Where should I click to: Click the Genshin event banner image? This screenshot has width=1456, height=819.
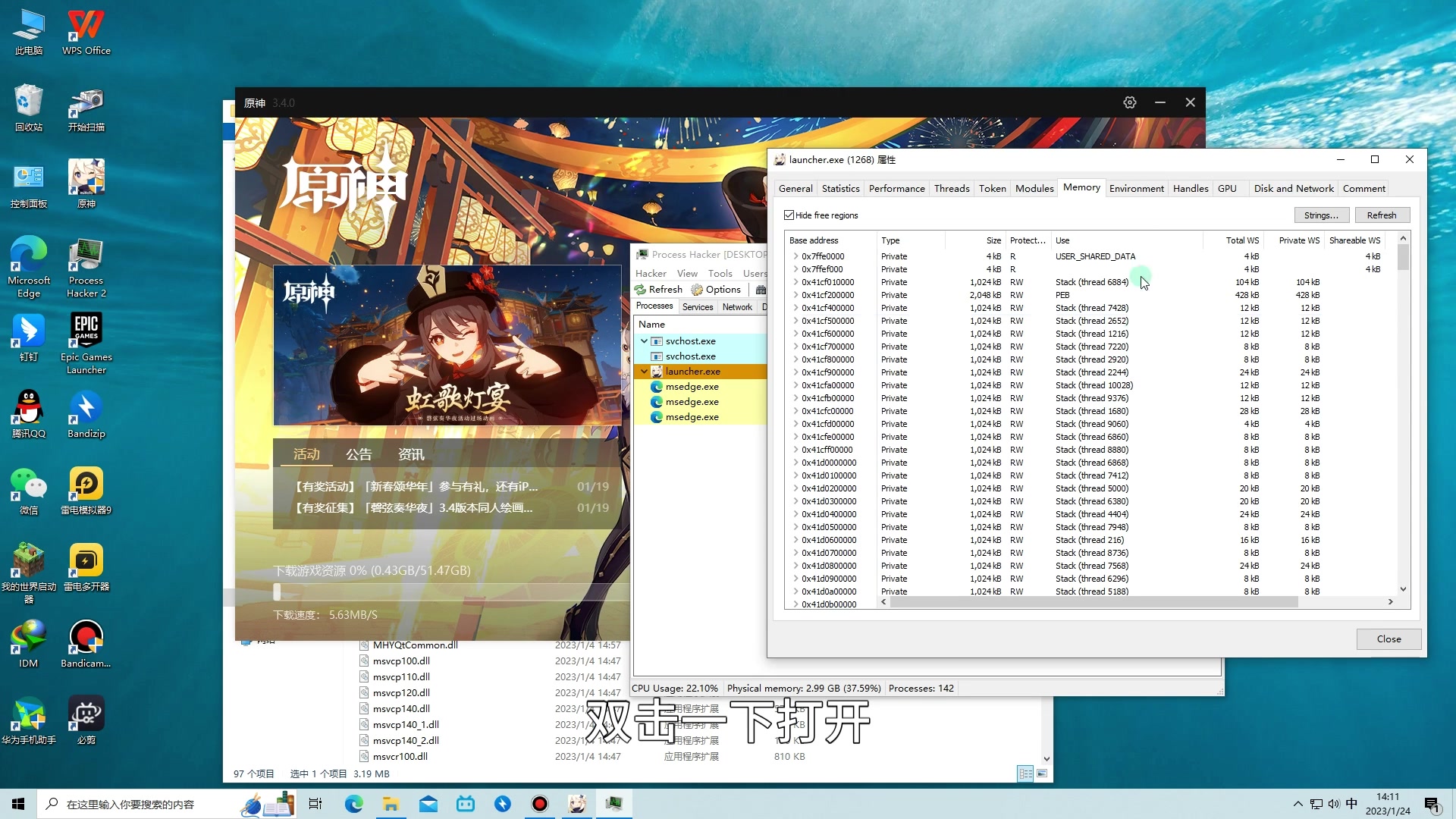click(447, 345)
